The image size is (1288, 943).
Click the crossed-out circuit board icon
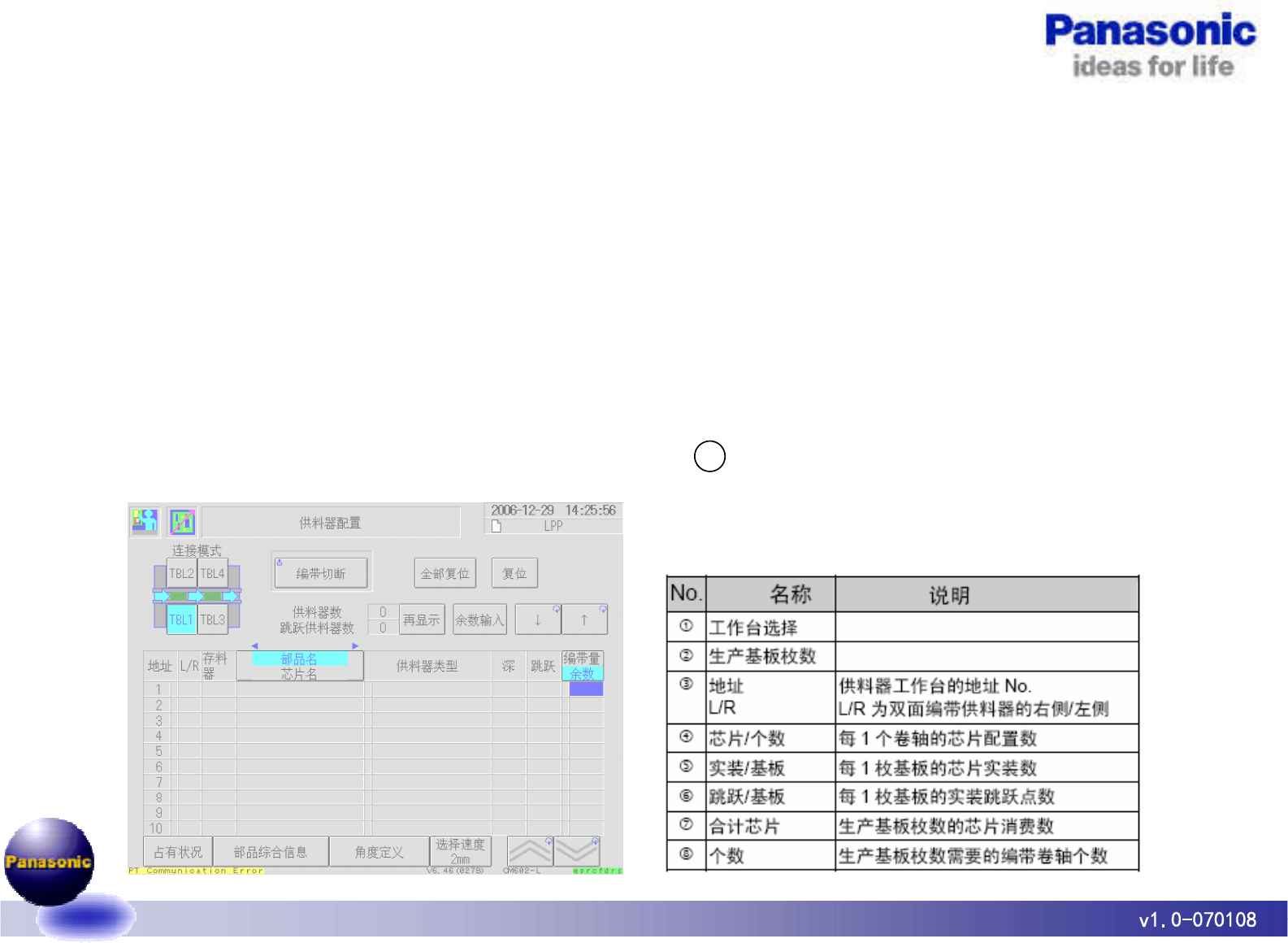[x=182, y=521]
